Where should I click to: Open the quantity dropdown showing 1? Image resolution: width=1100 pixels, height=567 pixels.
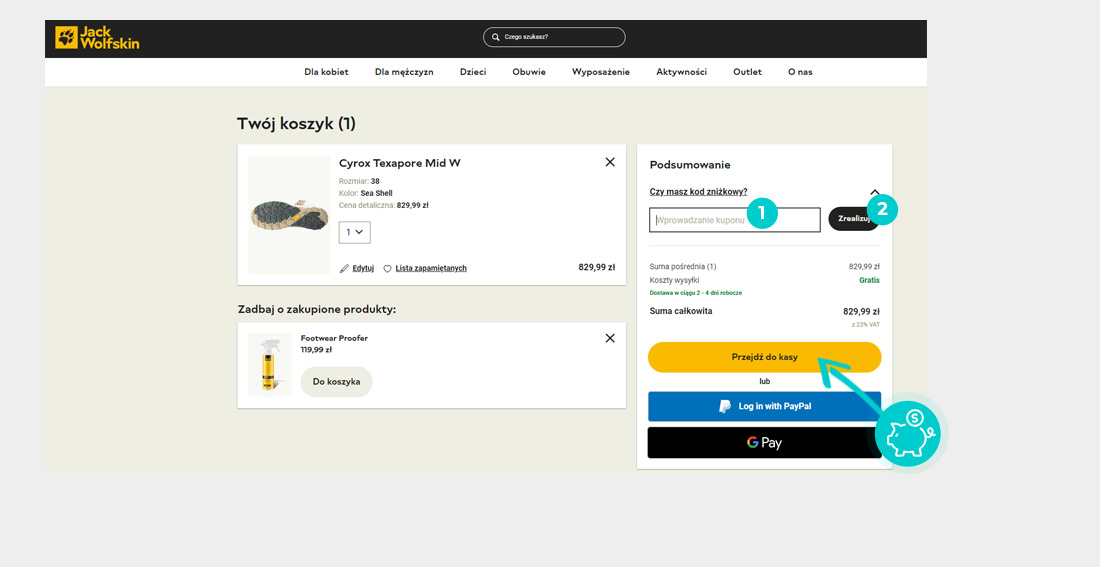[354, 232]
